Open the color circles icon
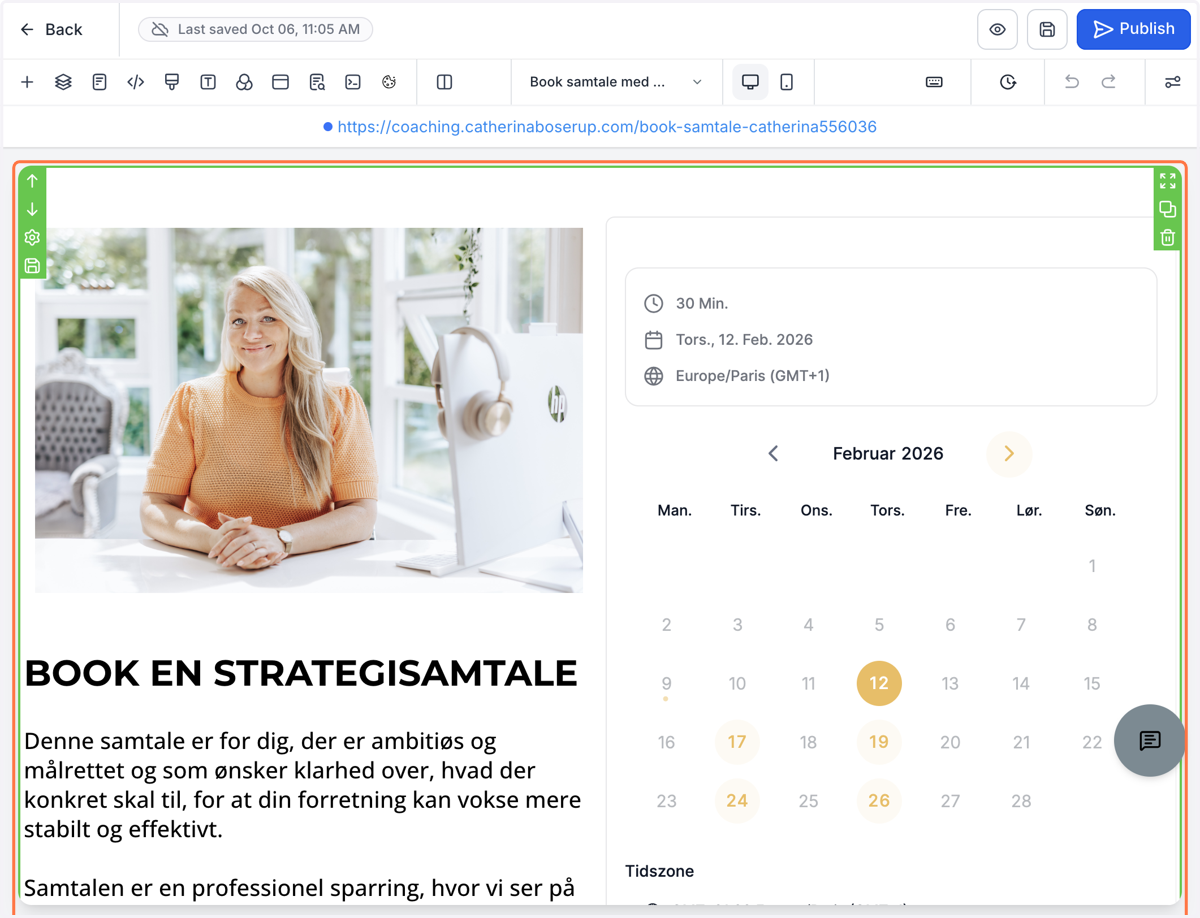The width and height of the screenshot is (1200, 918). coord(244,82)
